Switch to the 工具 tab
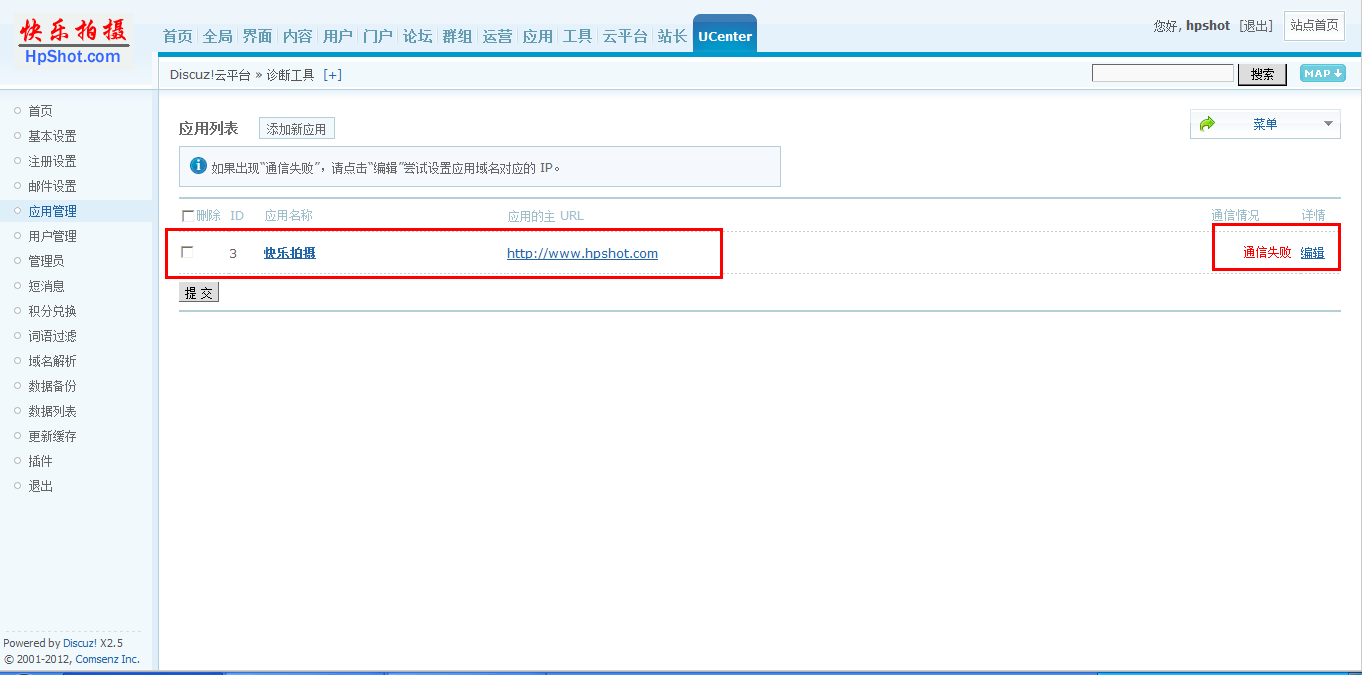1362x675 pixels. coord(577,36)
